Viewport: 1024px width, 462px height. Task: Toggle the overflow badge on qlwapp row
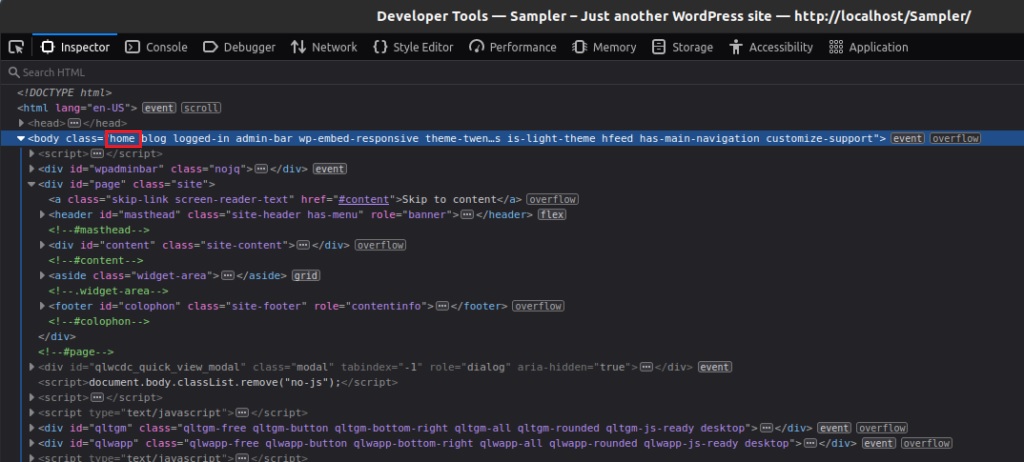(x=926, y=443)
